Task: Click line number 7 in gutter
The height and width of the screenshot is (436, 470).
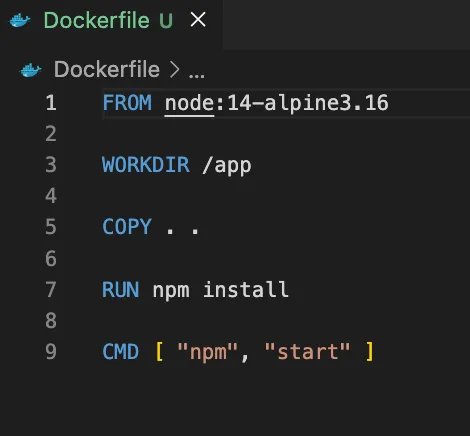Action: 51,289
